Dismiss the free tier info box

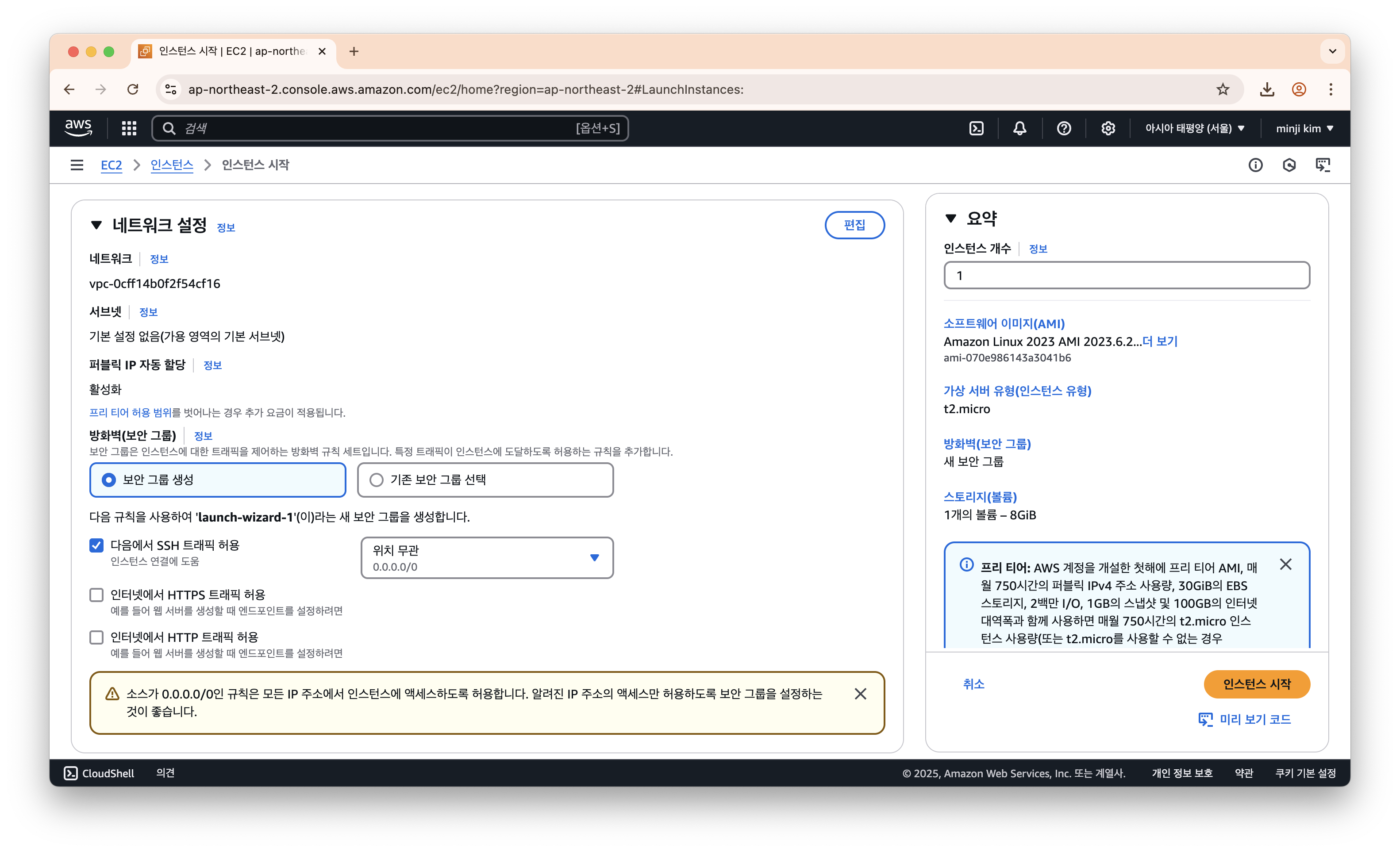click(1285, 564)
